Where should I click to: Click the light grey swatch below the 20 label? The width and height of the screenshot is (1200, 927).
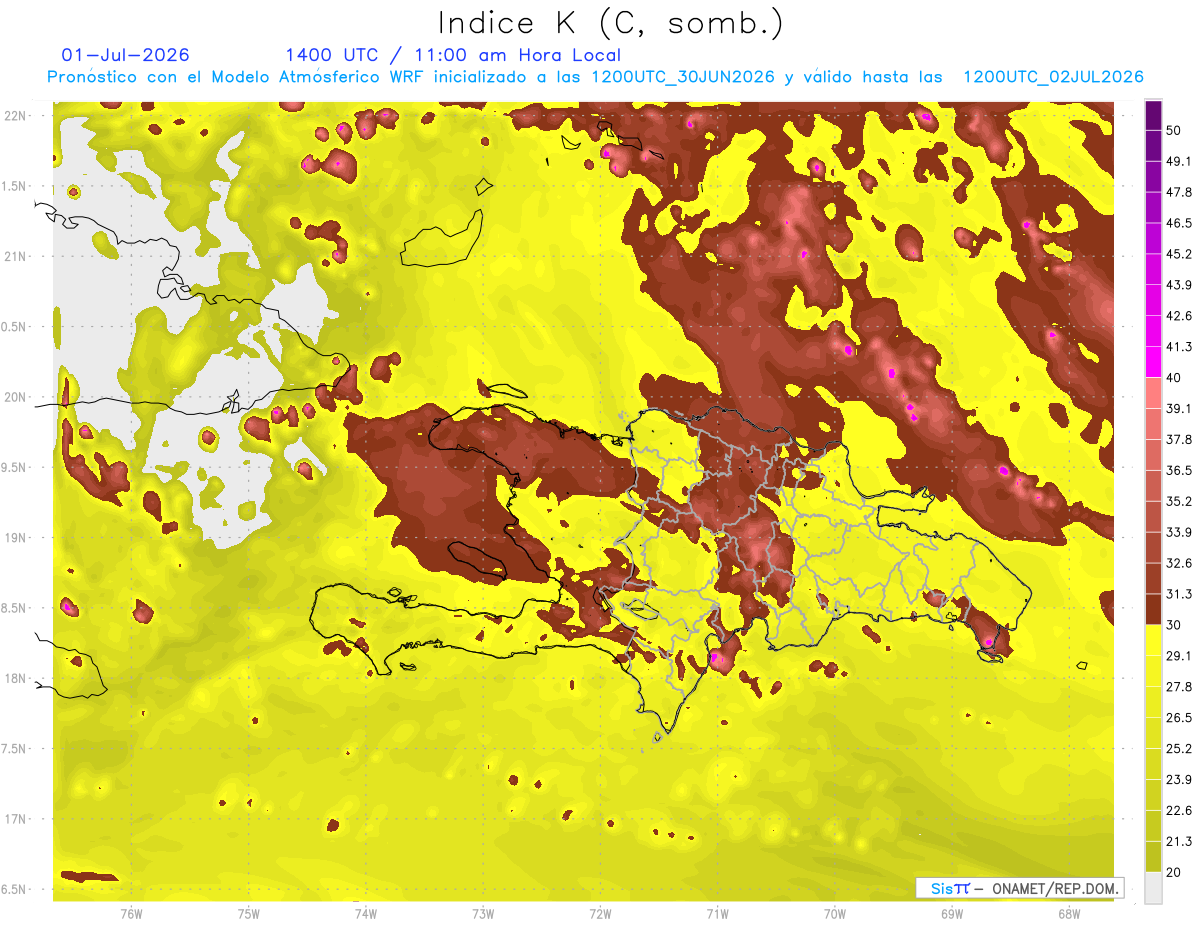pyautogui.click(x=1153, y=887)
